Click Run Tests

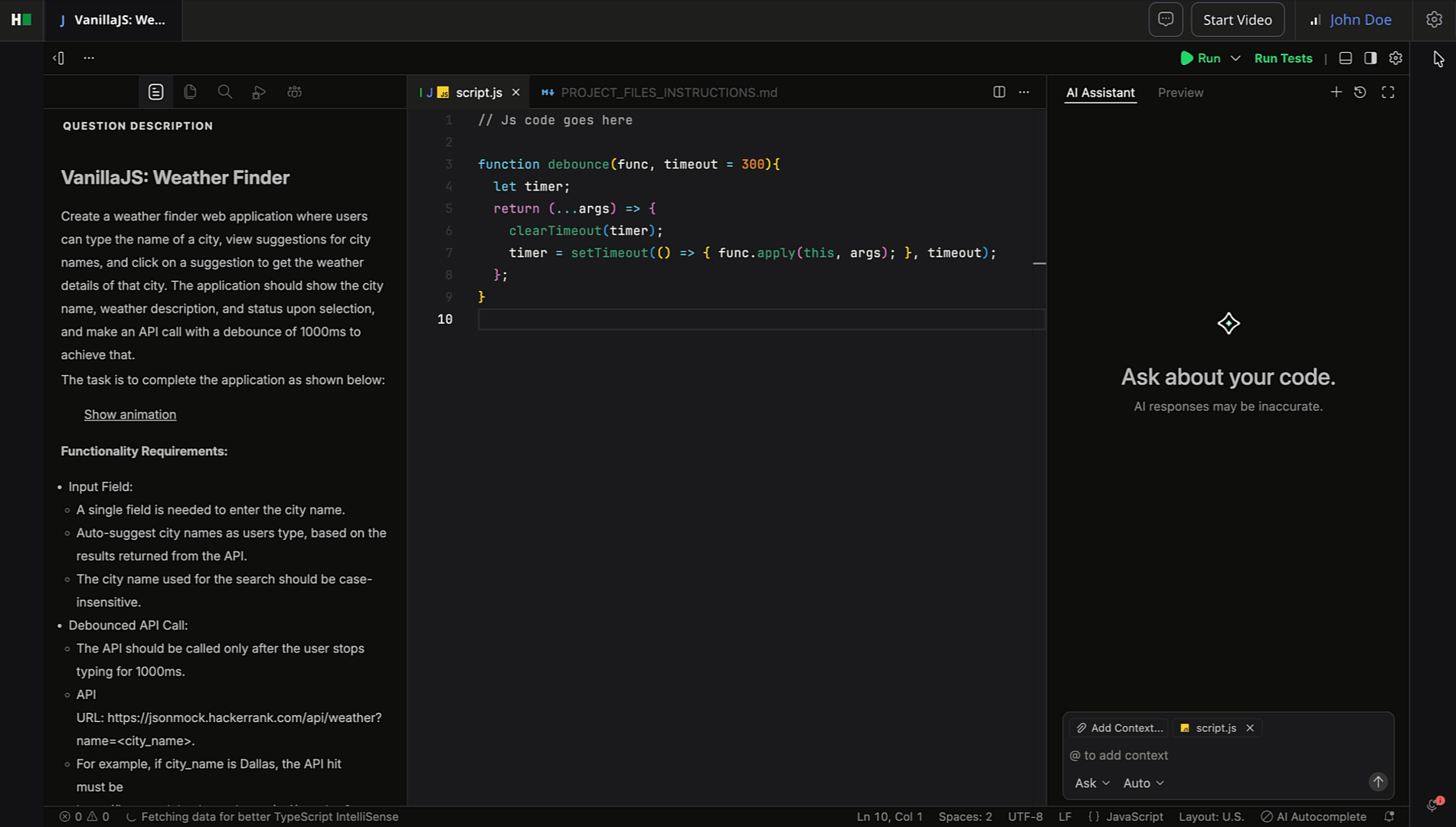(x=1283, y=57)
